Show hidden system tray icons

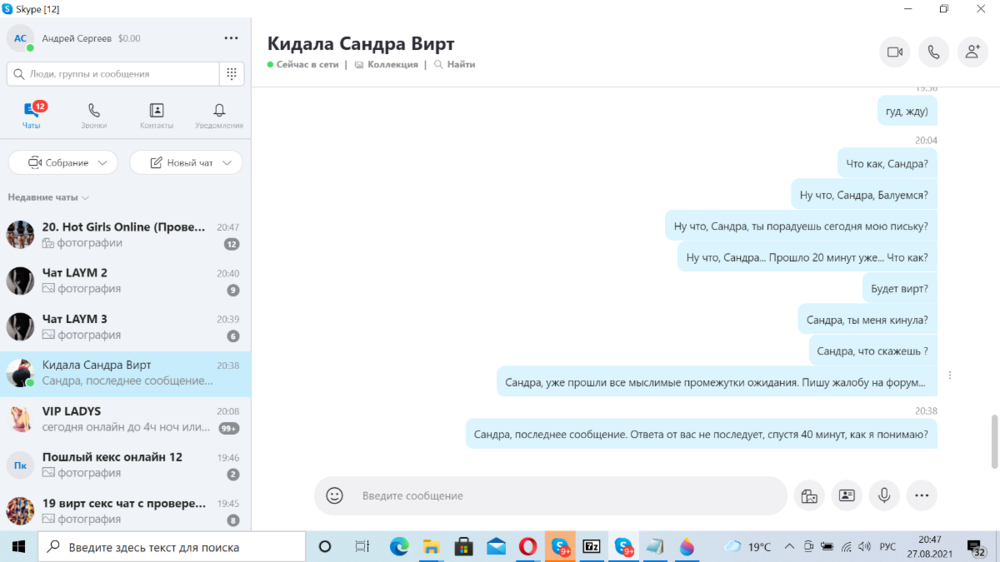point(789,547)
